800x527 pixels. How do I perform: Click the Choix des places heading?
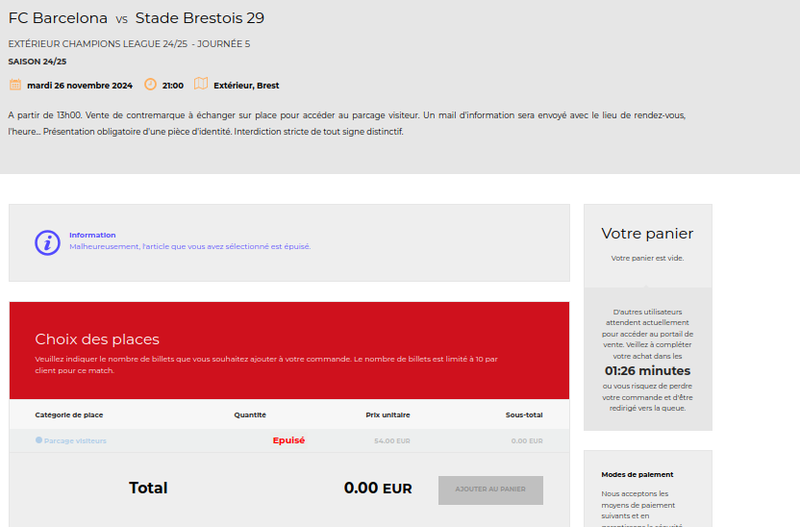click(97, 339)
